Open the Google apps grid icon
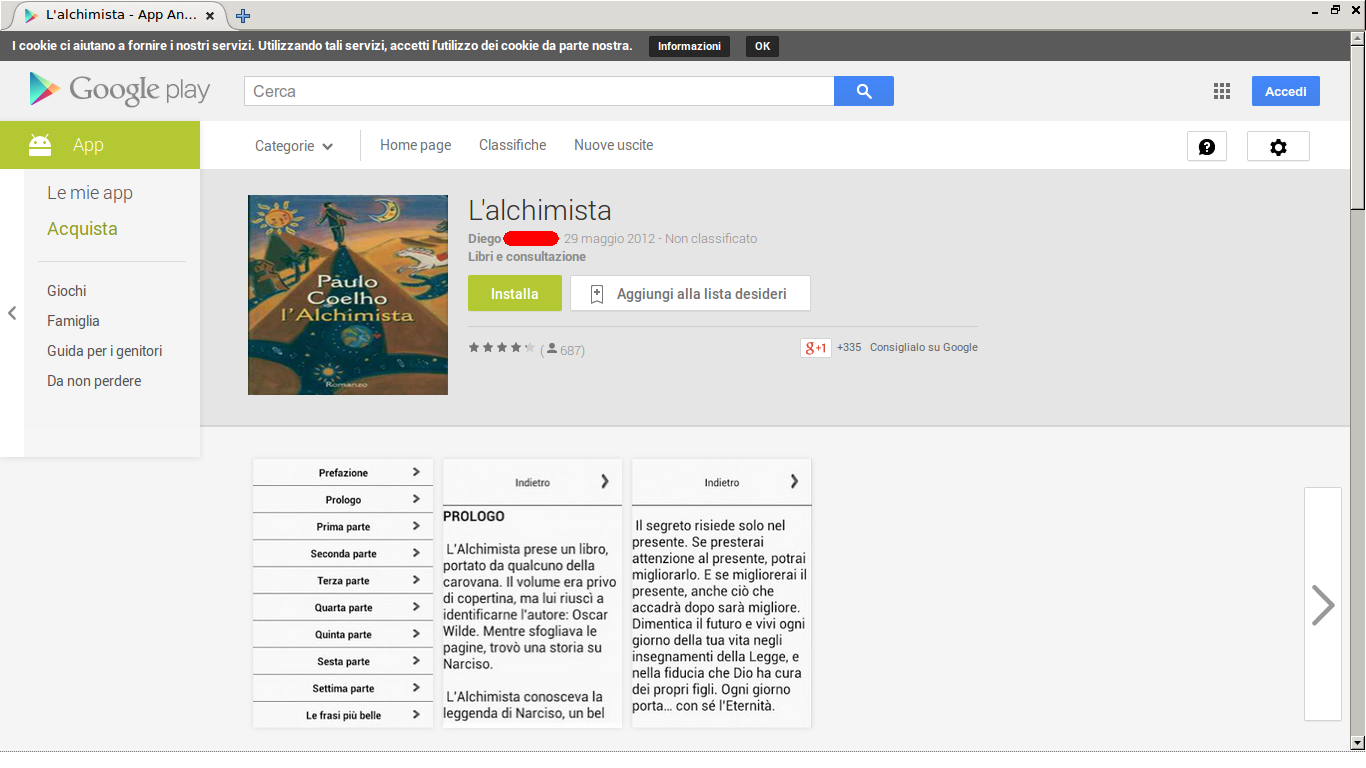 tap(1222, 91)
